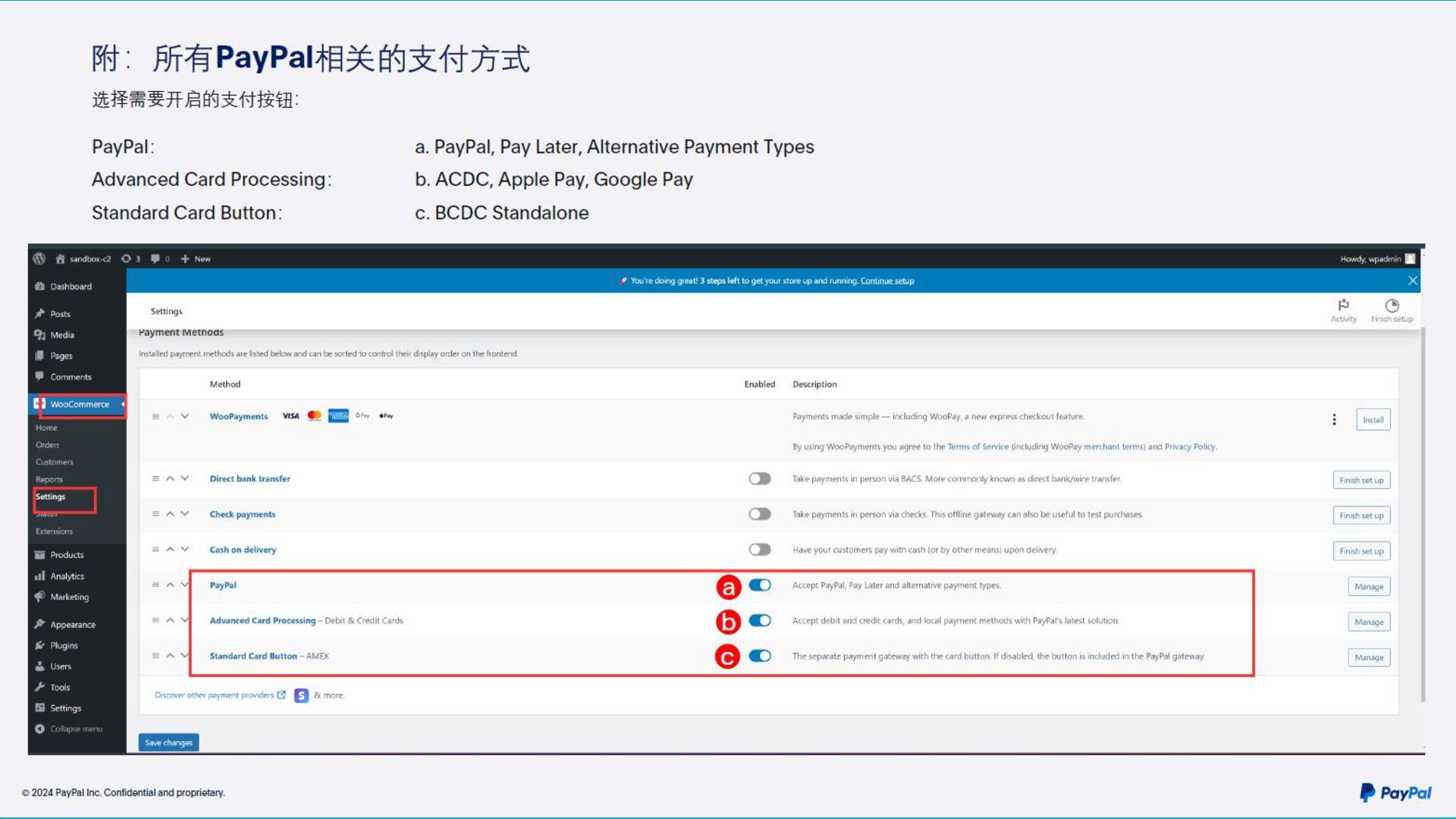This screenshot has height=819, width=1456.
Task: Open the Continue setup link in banner
Action: click(887, 281)
